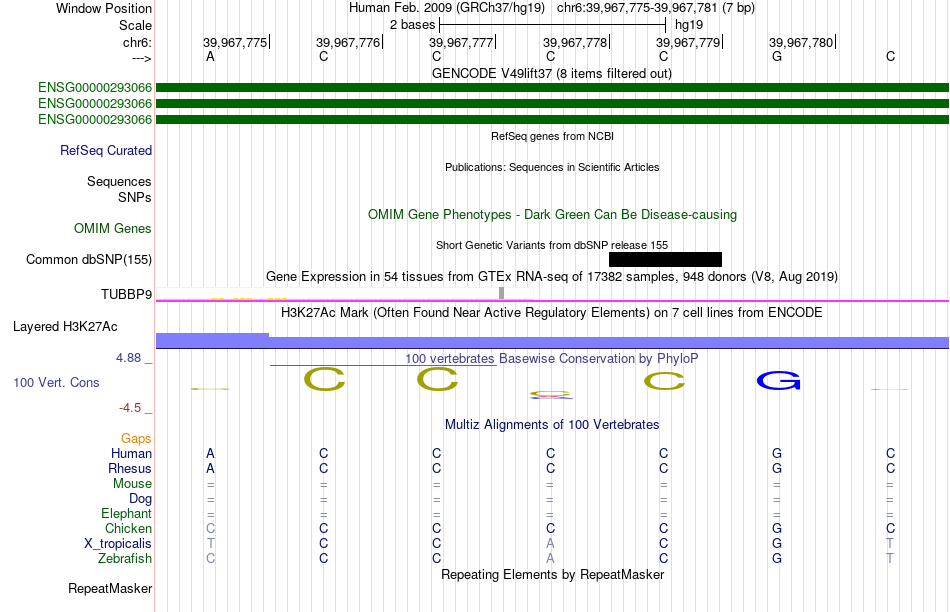Click the Sequences track label
Viewport: 950px width, 612px height.
point(119,182)
